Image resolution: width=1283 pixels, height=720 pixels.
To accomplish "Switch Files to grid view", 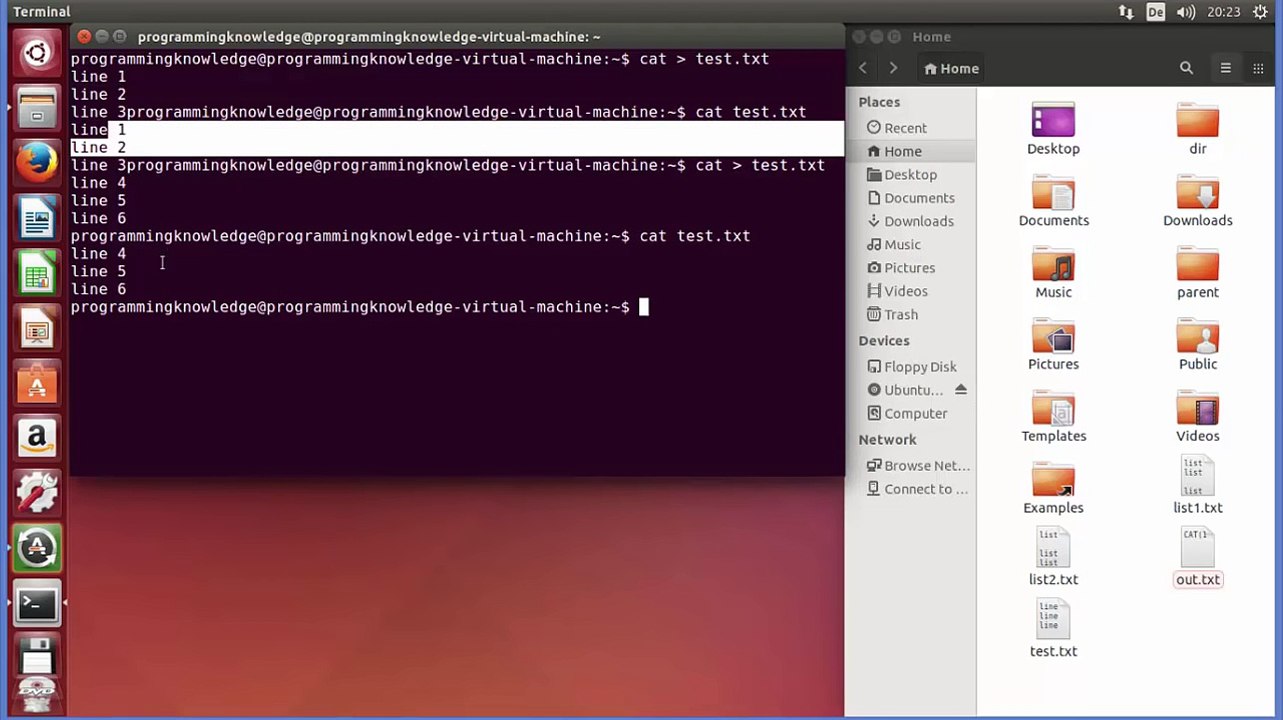I will pos(1258,68).
